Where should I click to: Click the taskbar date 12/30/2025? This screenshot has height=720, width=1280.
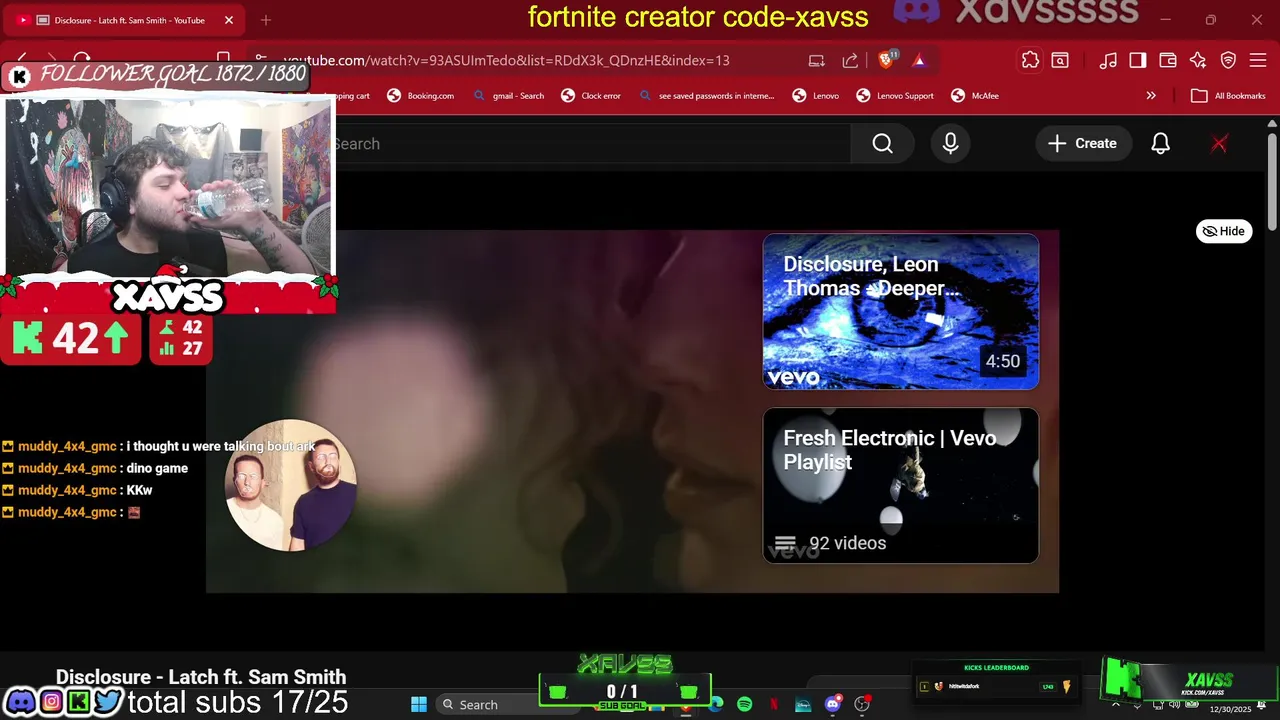pyautogui.click(x=1230, y=709)
